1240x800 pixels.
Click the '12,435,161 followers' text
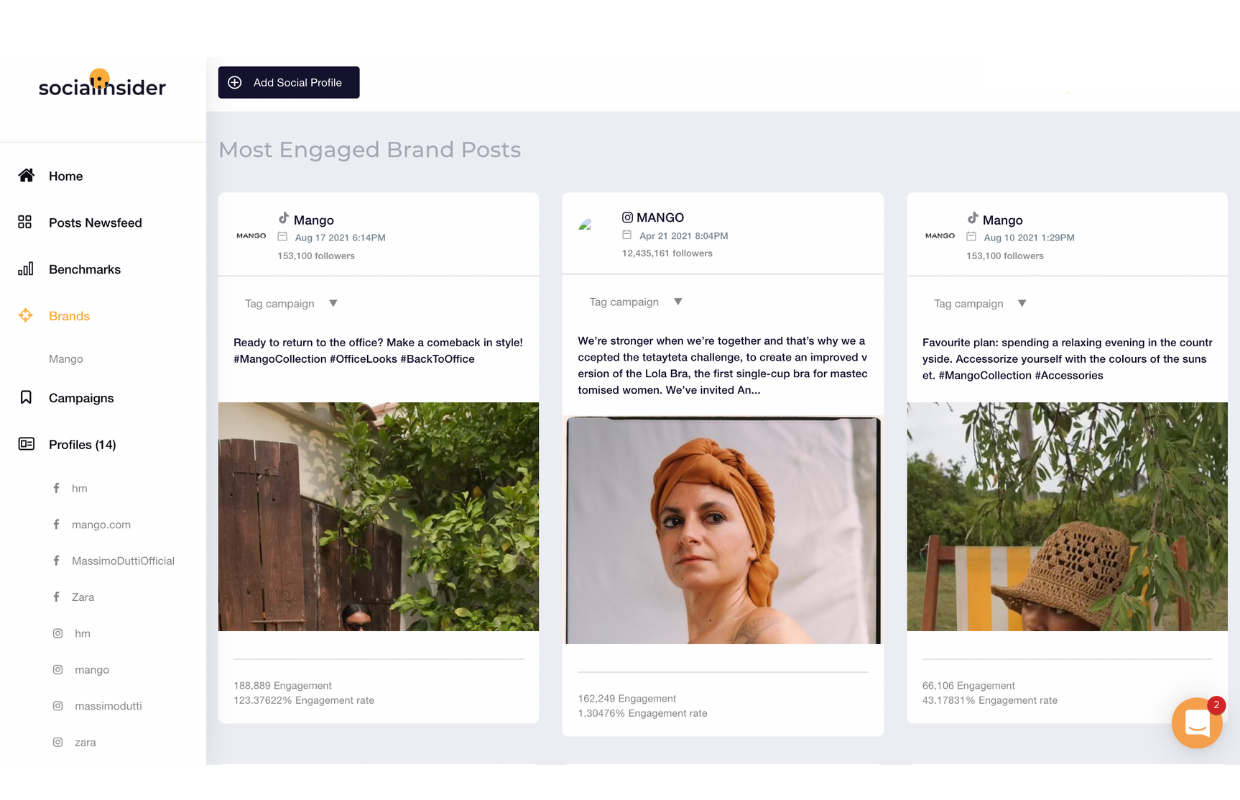667,253
